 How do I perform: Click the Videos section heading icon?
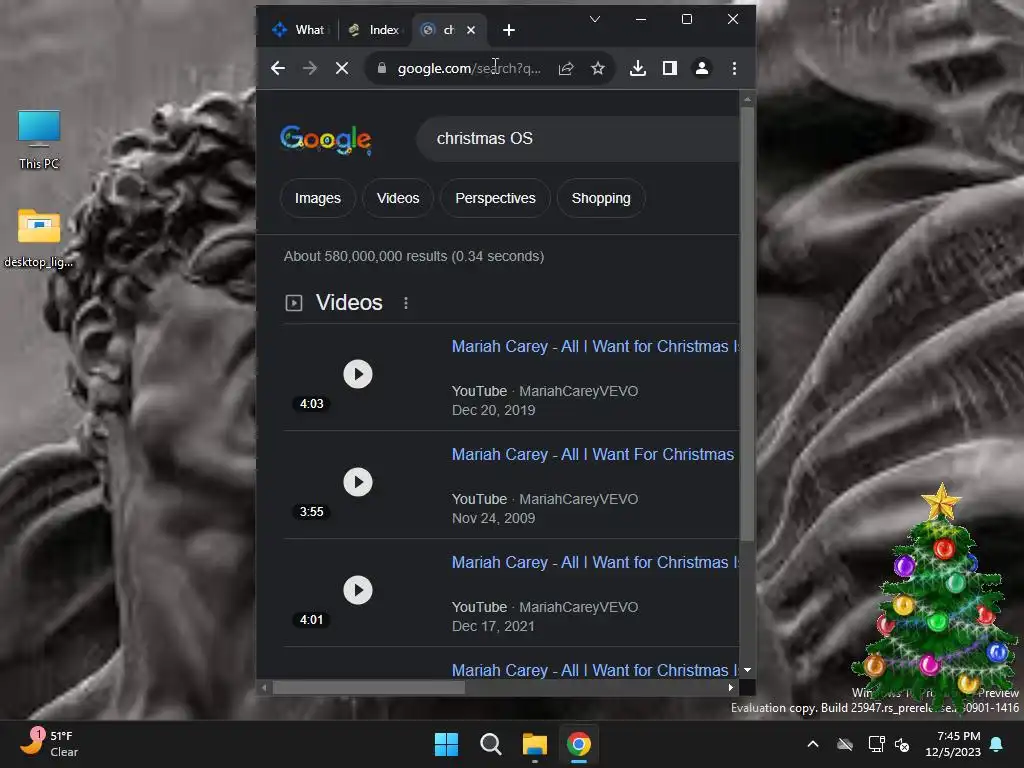coord(294,303)
